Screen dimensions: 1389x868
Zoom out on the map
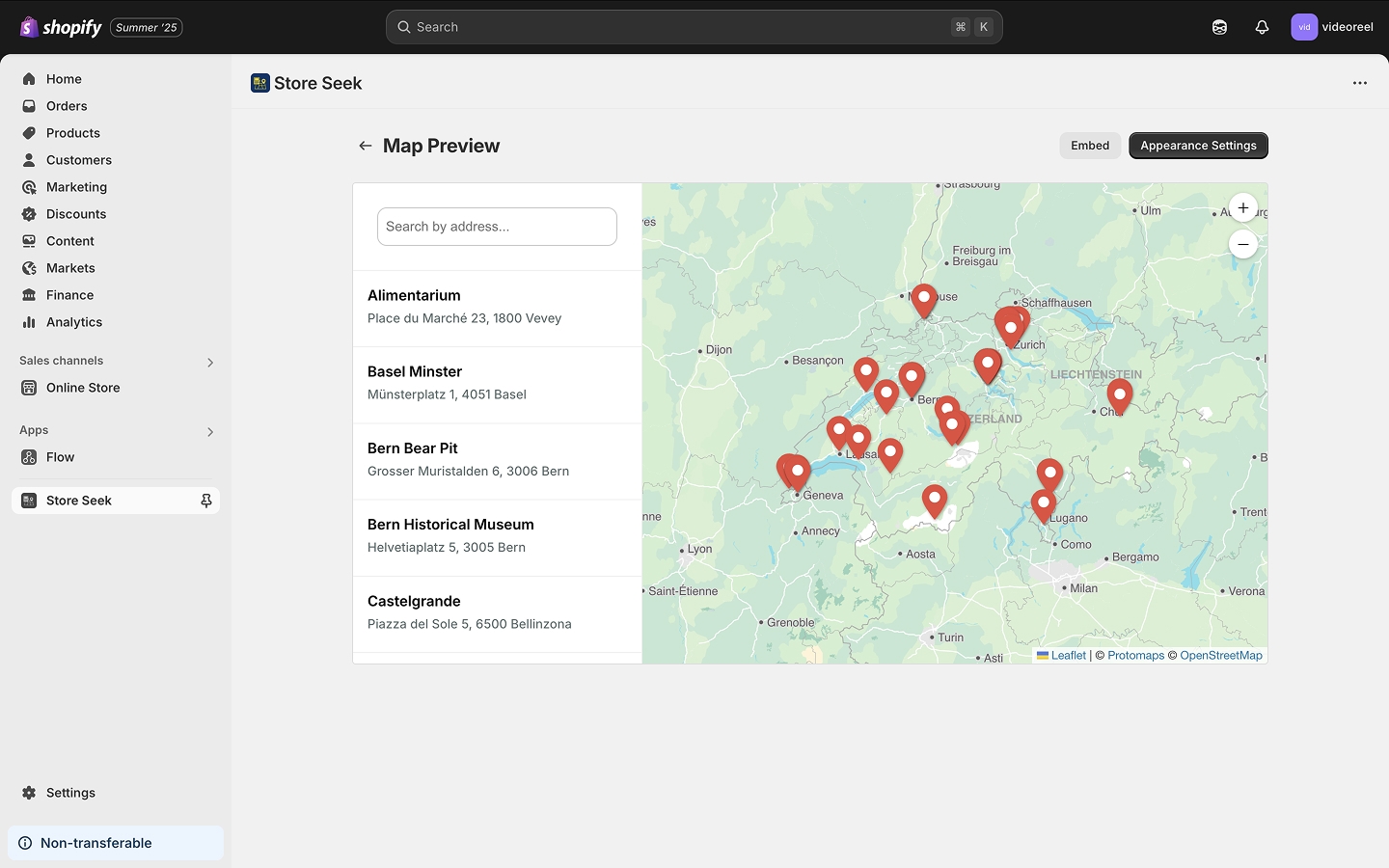click(1243, 243)
